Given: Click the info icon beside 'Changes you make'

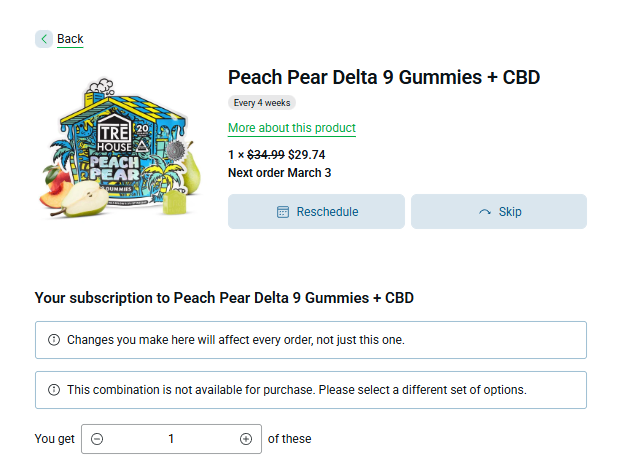Looking at the screenshot, I should [x=54, y=340].
